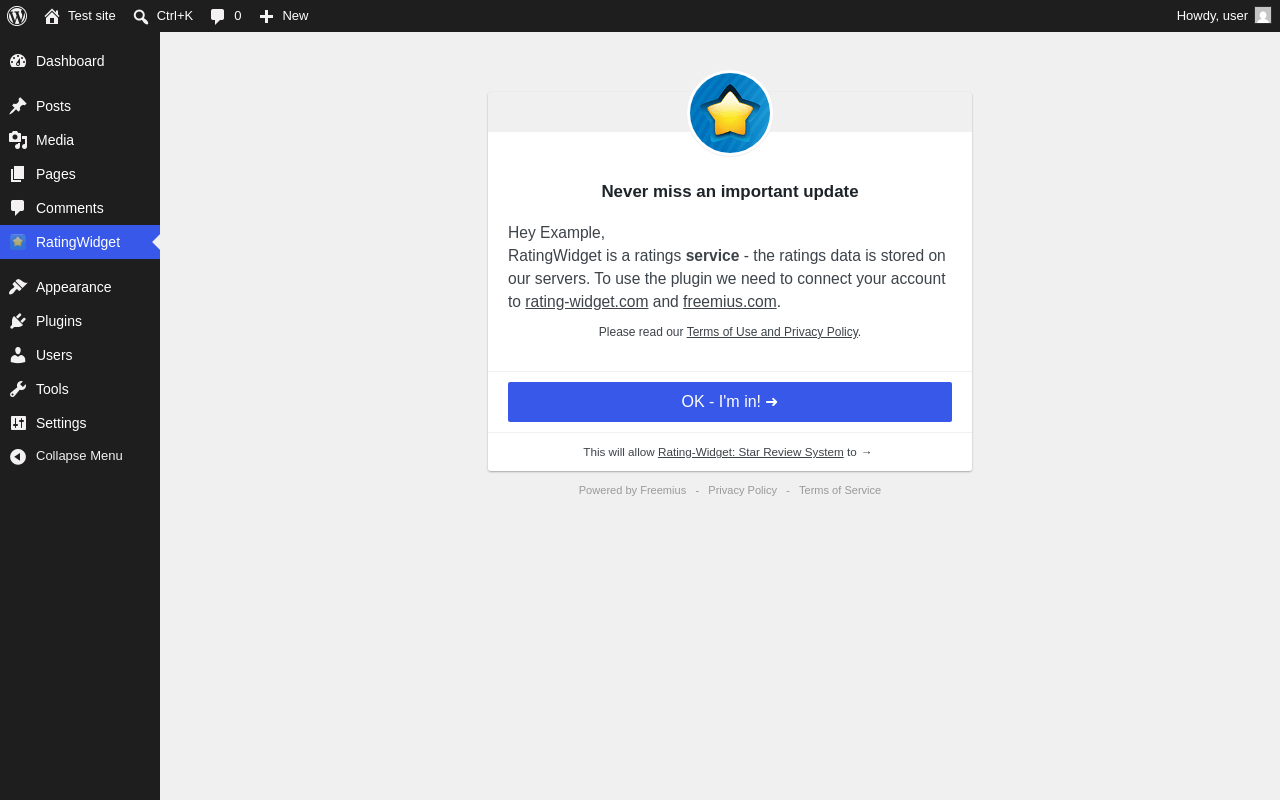Click the "Hey Example," greeting text

[x=556, y=233]
